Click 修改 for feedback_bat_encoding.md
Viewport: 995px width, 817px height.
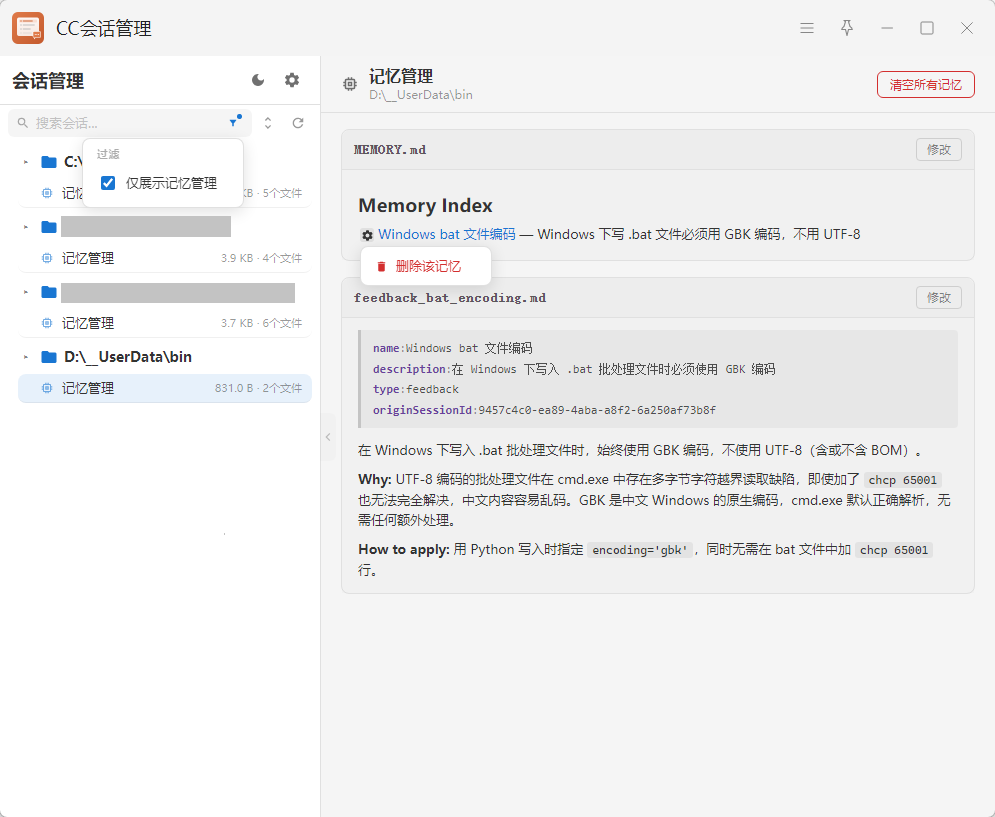coord(939,298)
